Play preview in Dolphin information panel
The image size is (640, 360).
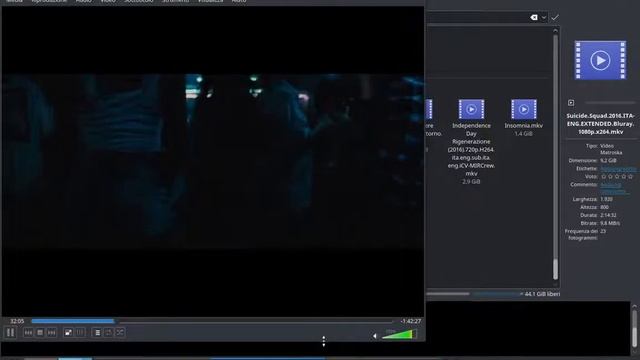571,103
